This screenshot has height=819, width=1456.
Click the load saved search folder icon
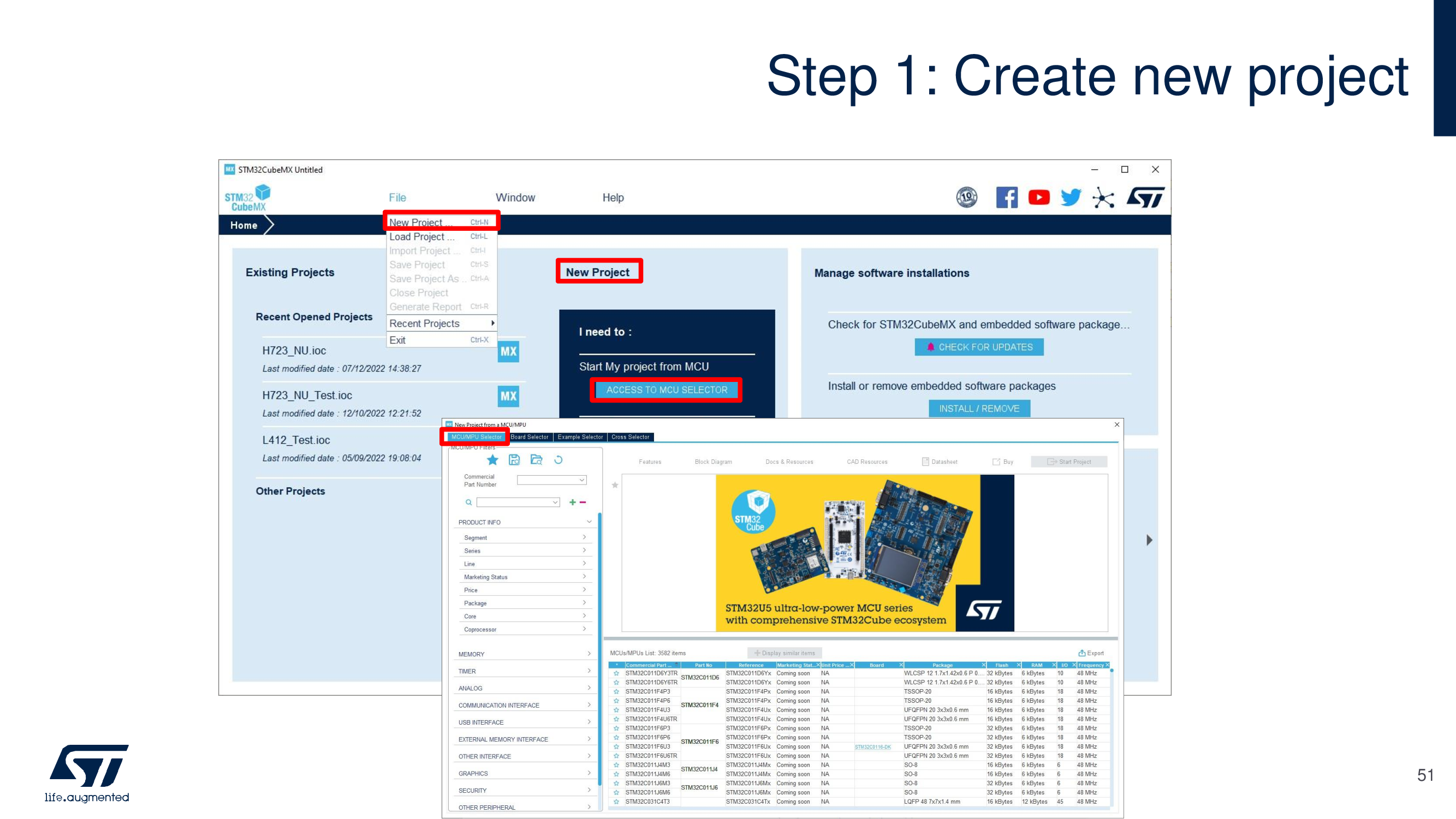[536, 460]
